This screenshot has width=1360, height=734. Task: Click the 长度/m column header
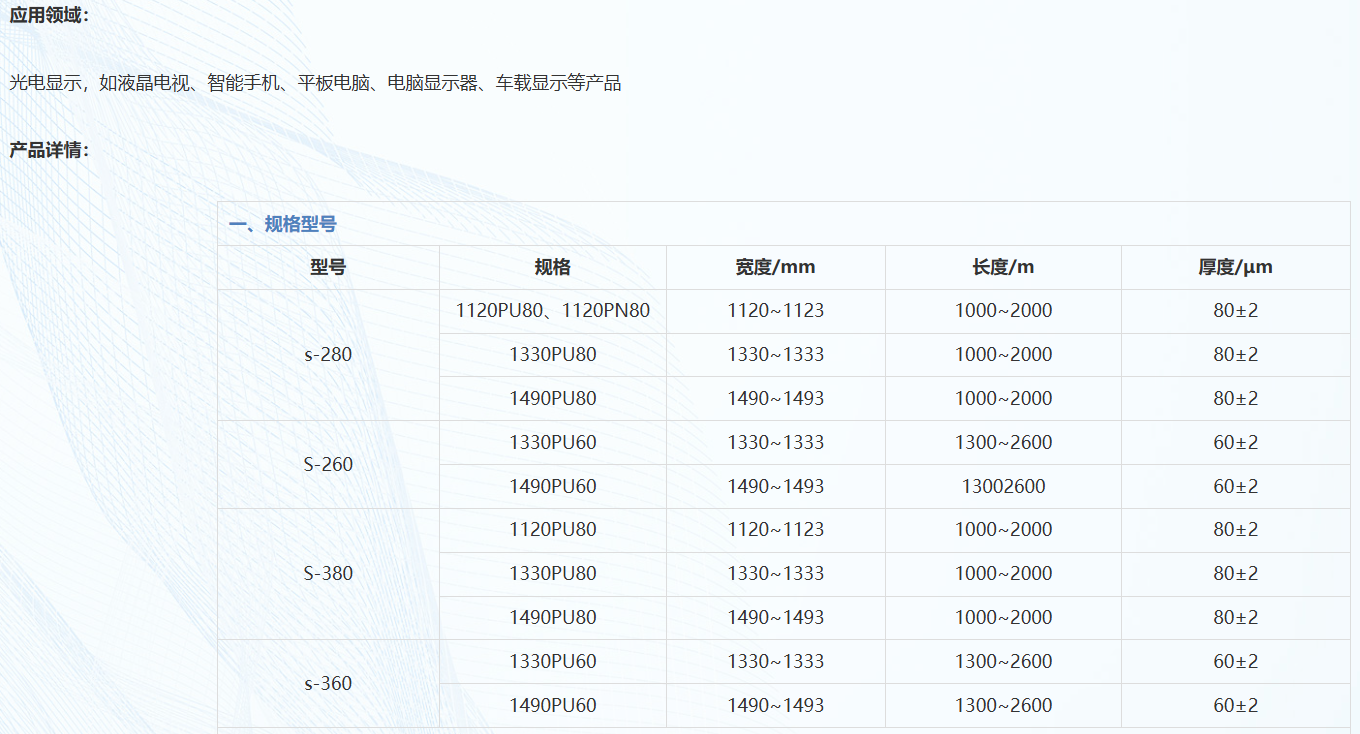1003,267
